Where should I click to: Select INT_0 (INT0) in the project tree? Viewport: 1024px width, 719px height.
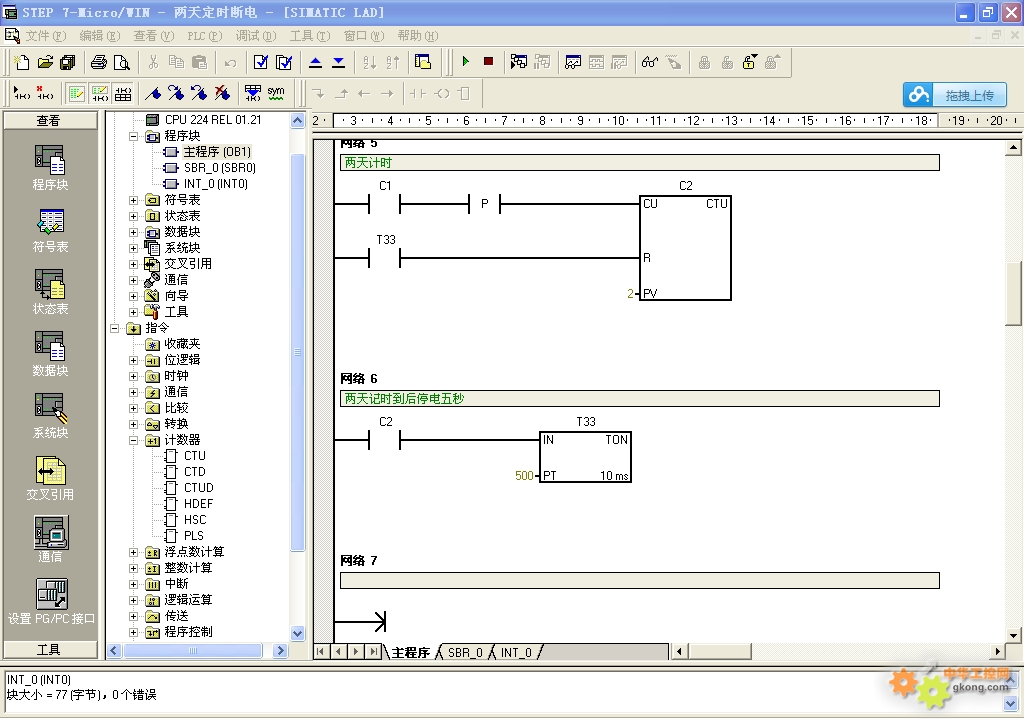216,184
